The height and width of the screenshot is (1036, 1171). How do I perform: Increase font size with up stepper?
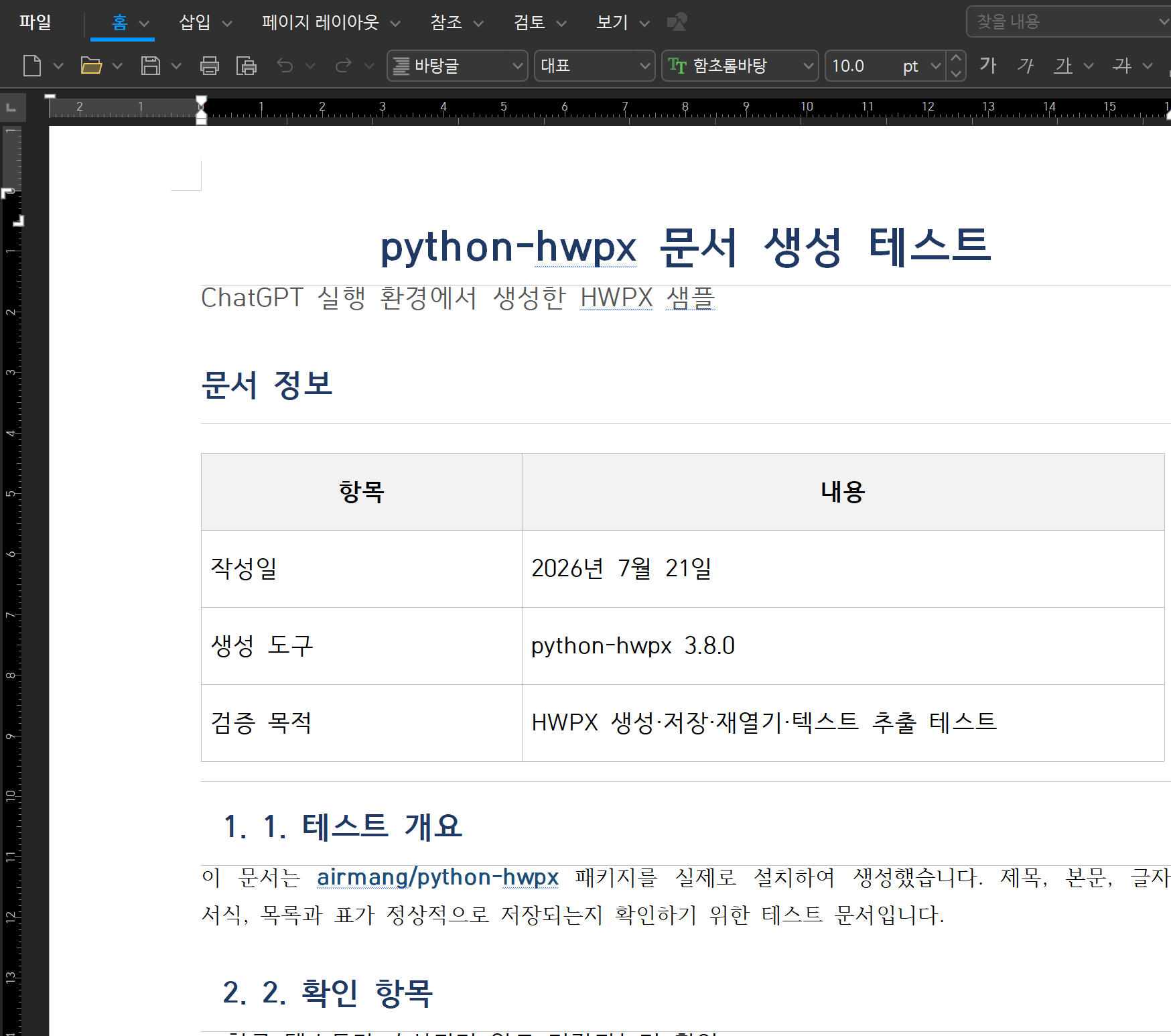[x=957, y=58]
